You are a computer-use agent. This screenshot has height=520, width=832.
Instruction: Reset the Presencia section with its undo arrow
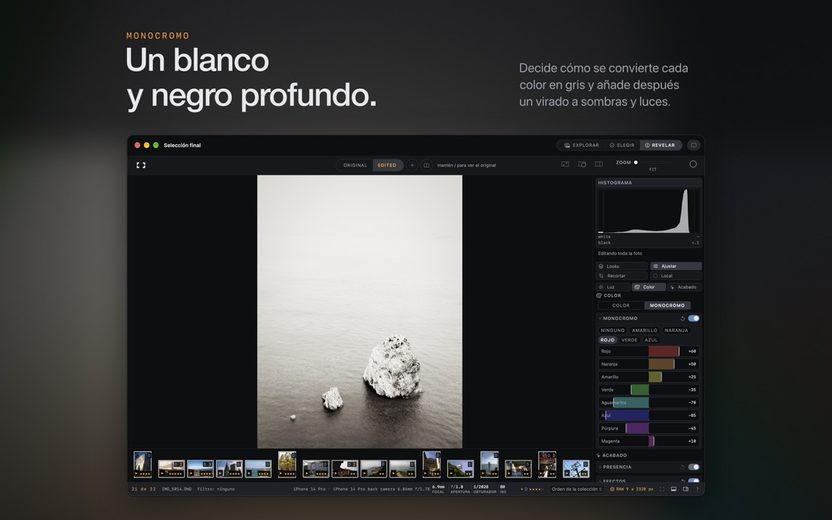tap(682, 467)
